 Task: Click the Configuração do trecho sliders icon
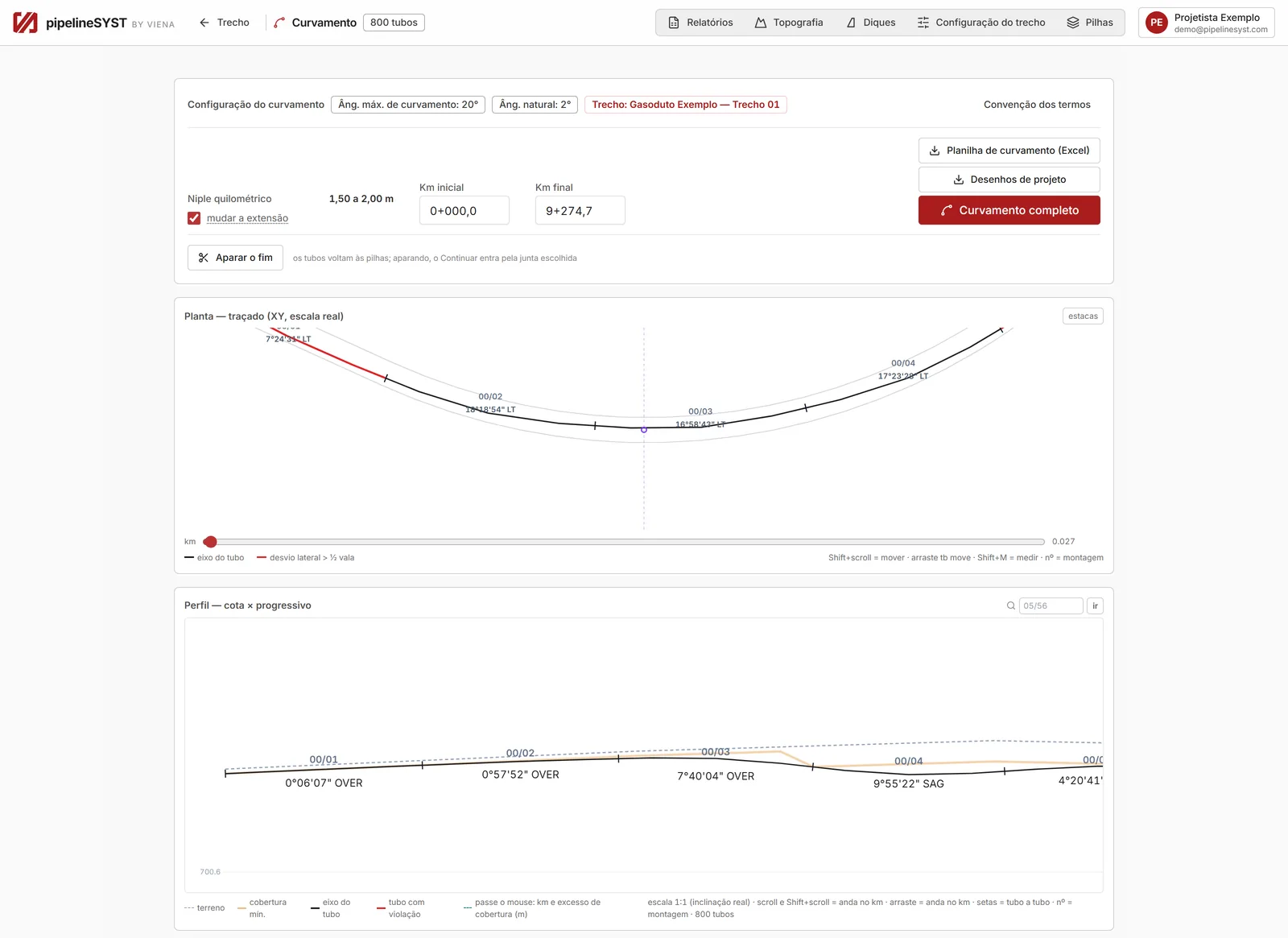click(923, 23)
